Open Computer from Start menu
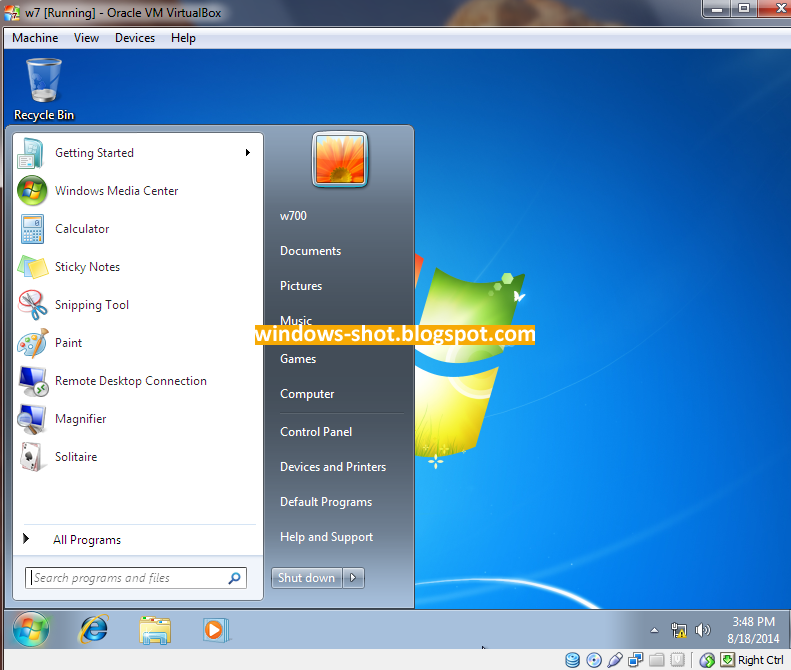This screenshot has height=670, width=791. coord(307,394)
